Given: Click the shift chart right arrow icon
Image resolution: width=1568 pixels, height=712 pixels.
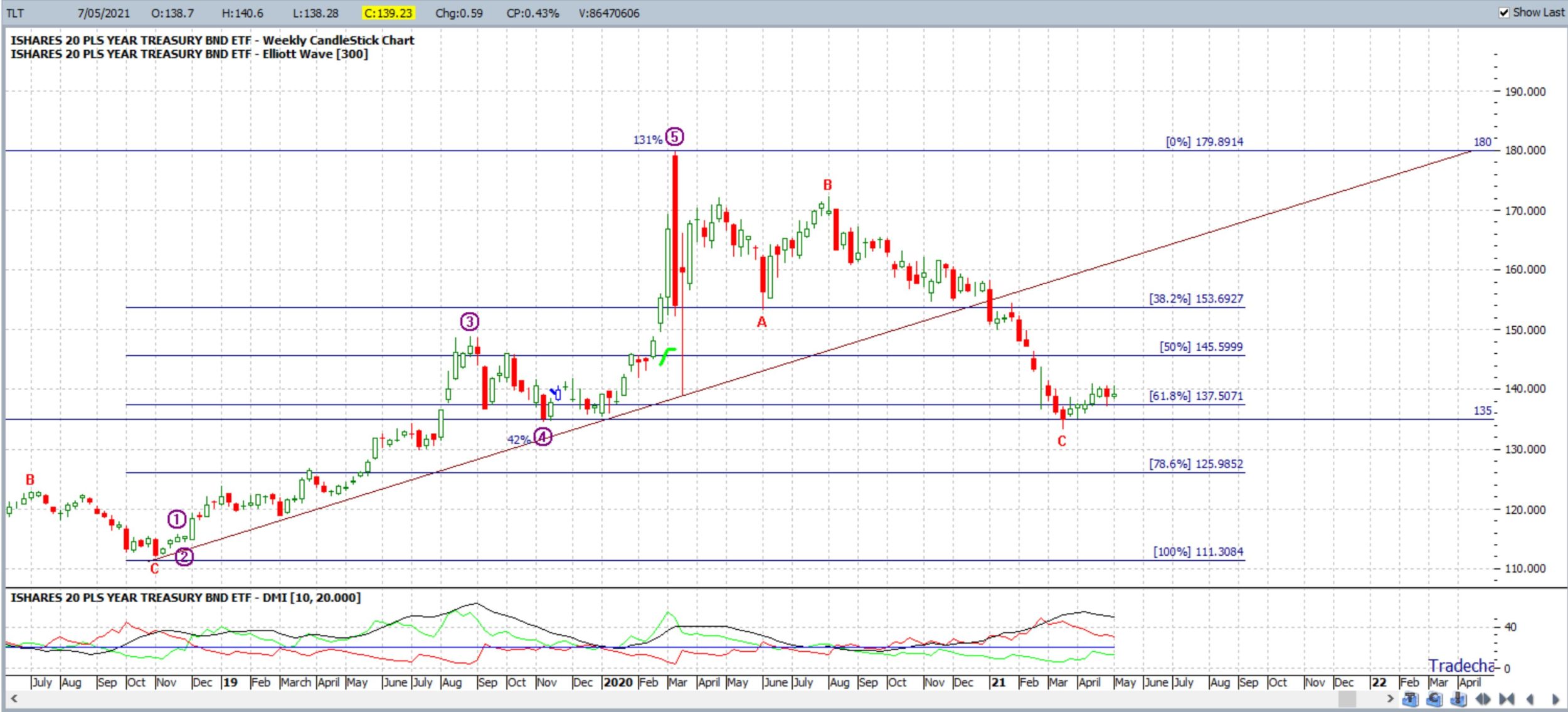Looking at the screenshot, I should [x=1555, y=699].
